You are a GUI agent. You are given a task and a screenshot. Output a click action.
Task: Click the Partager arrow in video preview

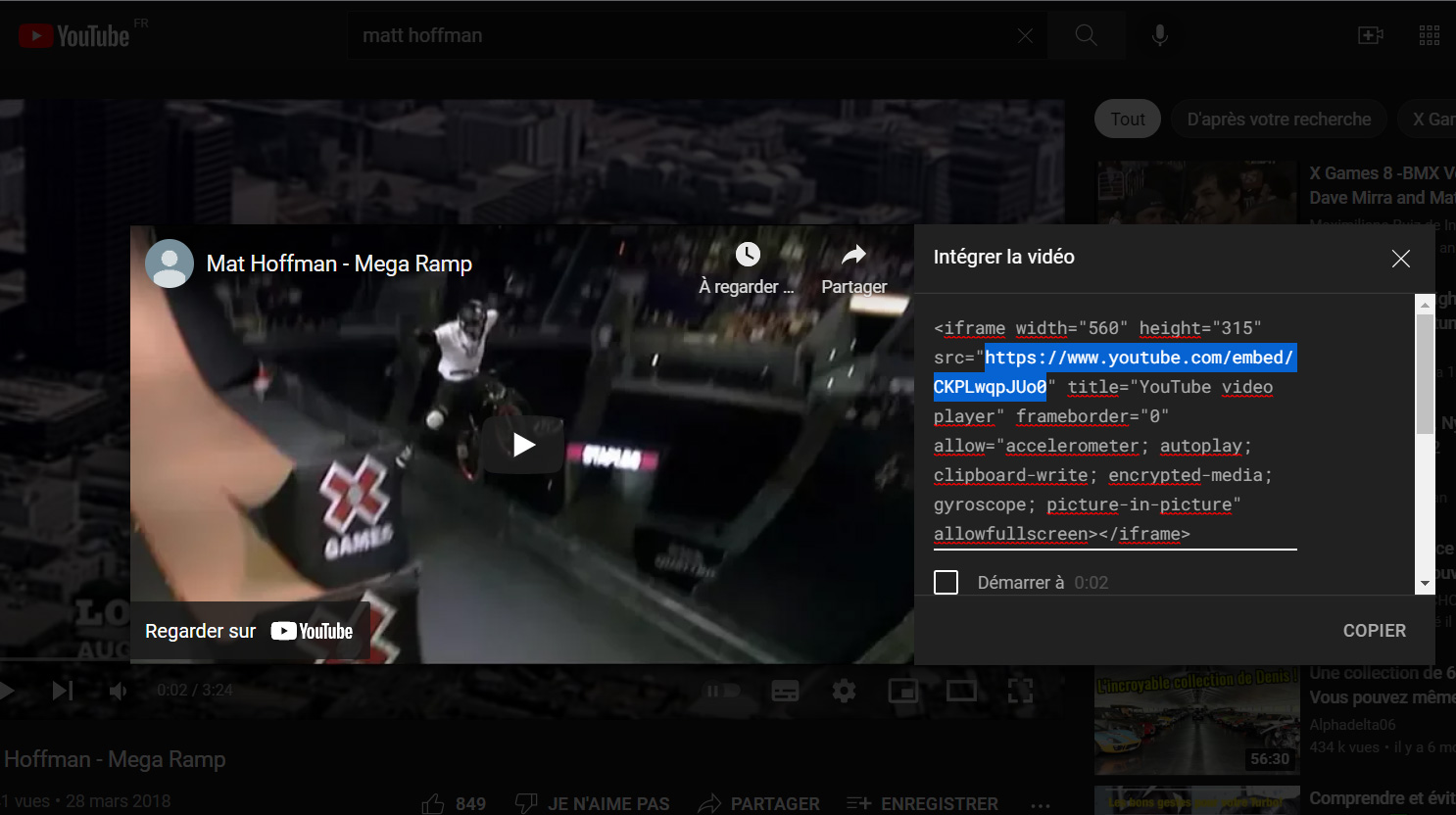854,255
